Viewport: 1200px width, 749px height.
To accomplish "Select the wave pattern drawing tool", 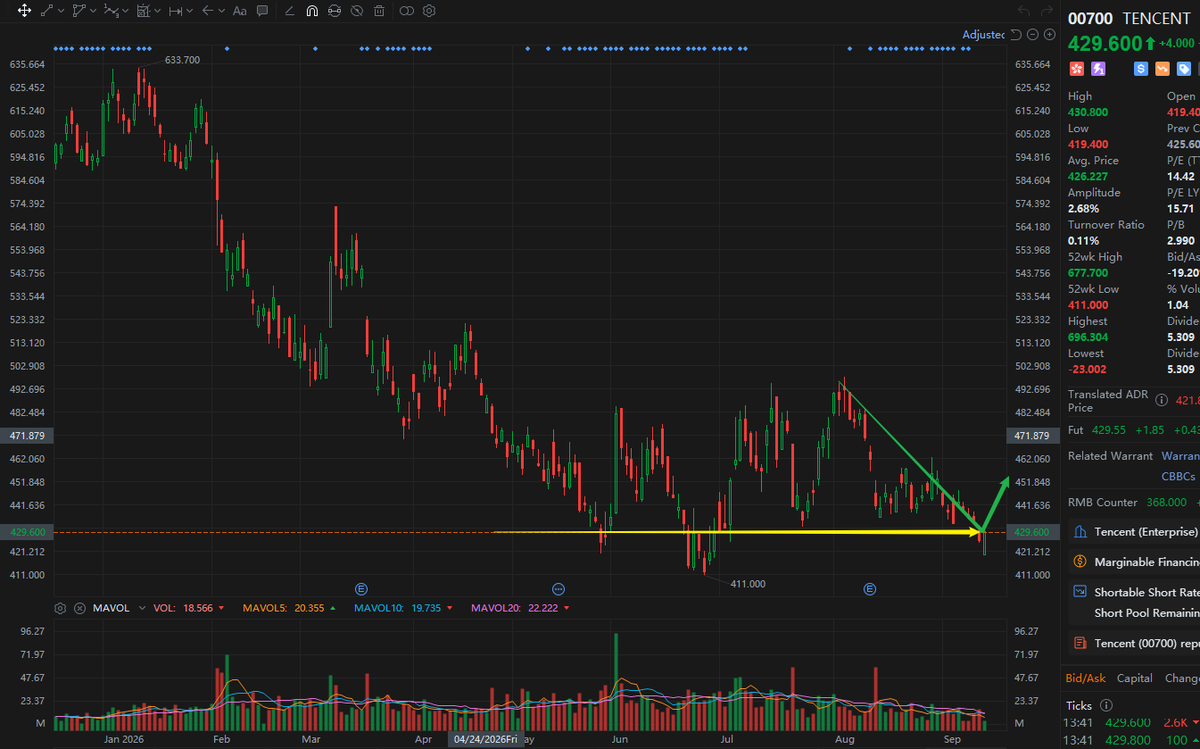I will point(111,12).
